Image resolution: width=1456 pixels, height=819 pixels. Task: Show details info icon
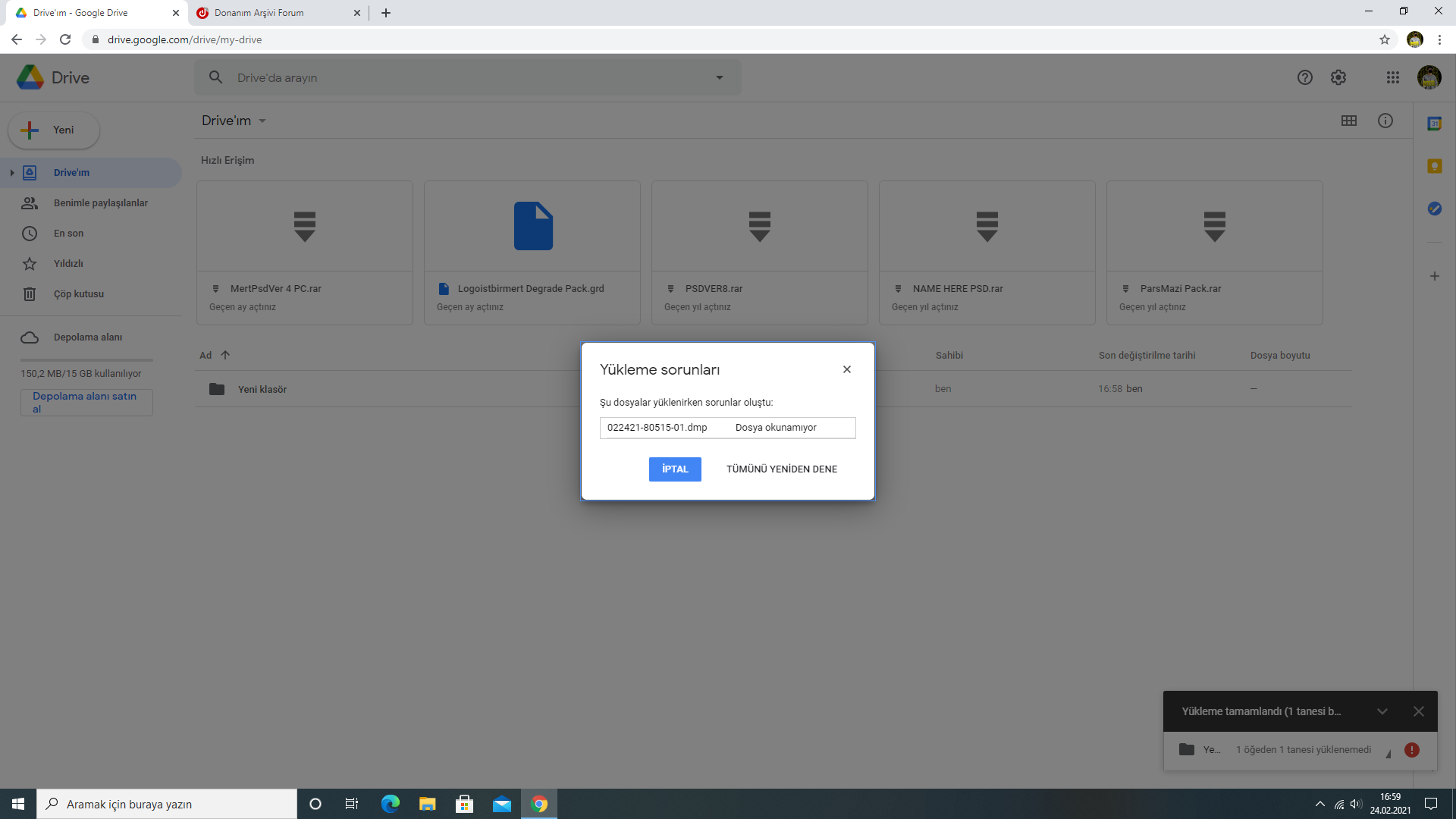[1385, 121]
